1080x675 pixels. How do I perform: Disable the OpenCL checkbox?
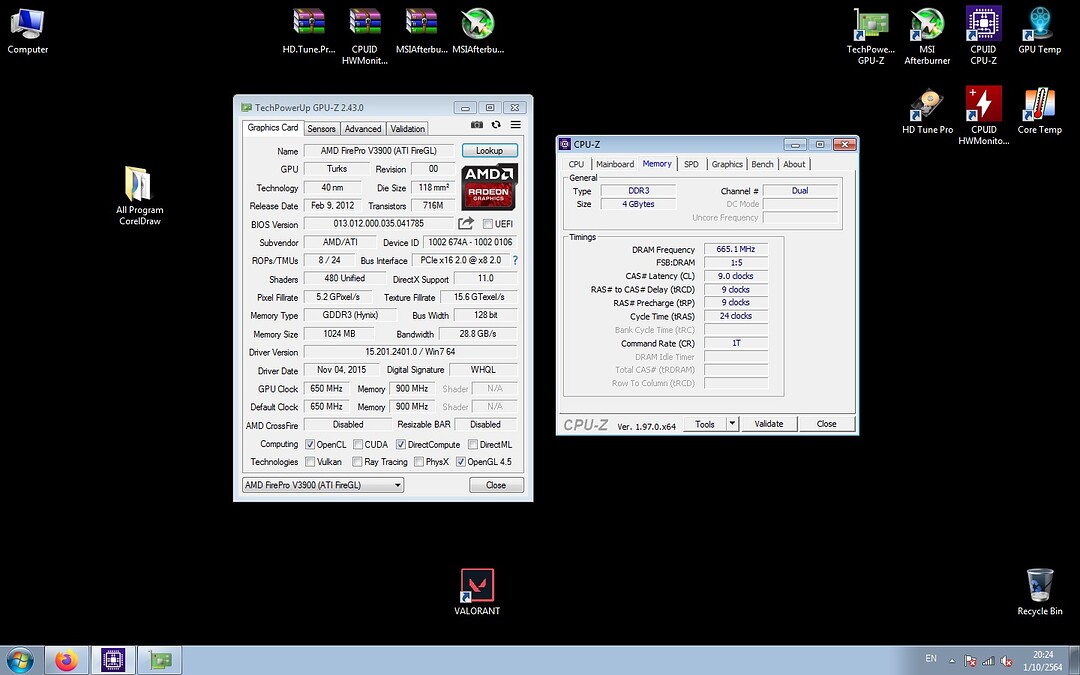(312, 444)
